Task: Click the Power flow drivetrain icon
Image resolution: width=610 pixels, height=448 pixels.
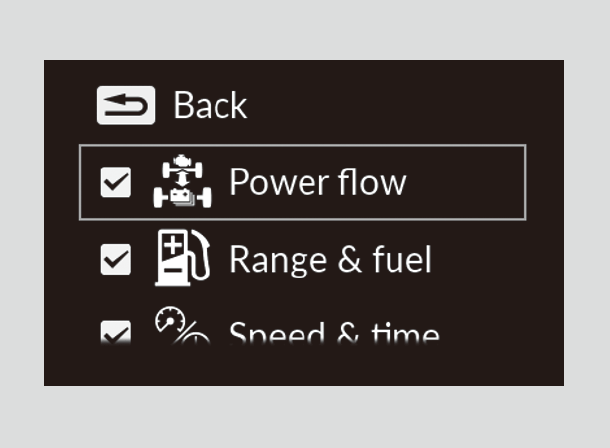Action: click(x=182, y=182)
